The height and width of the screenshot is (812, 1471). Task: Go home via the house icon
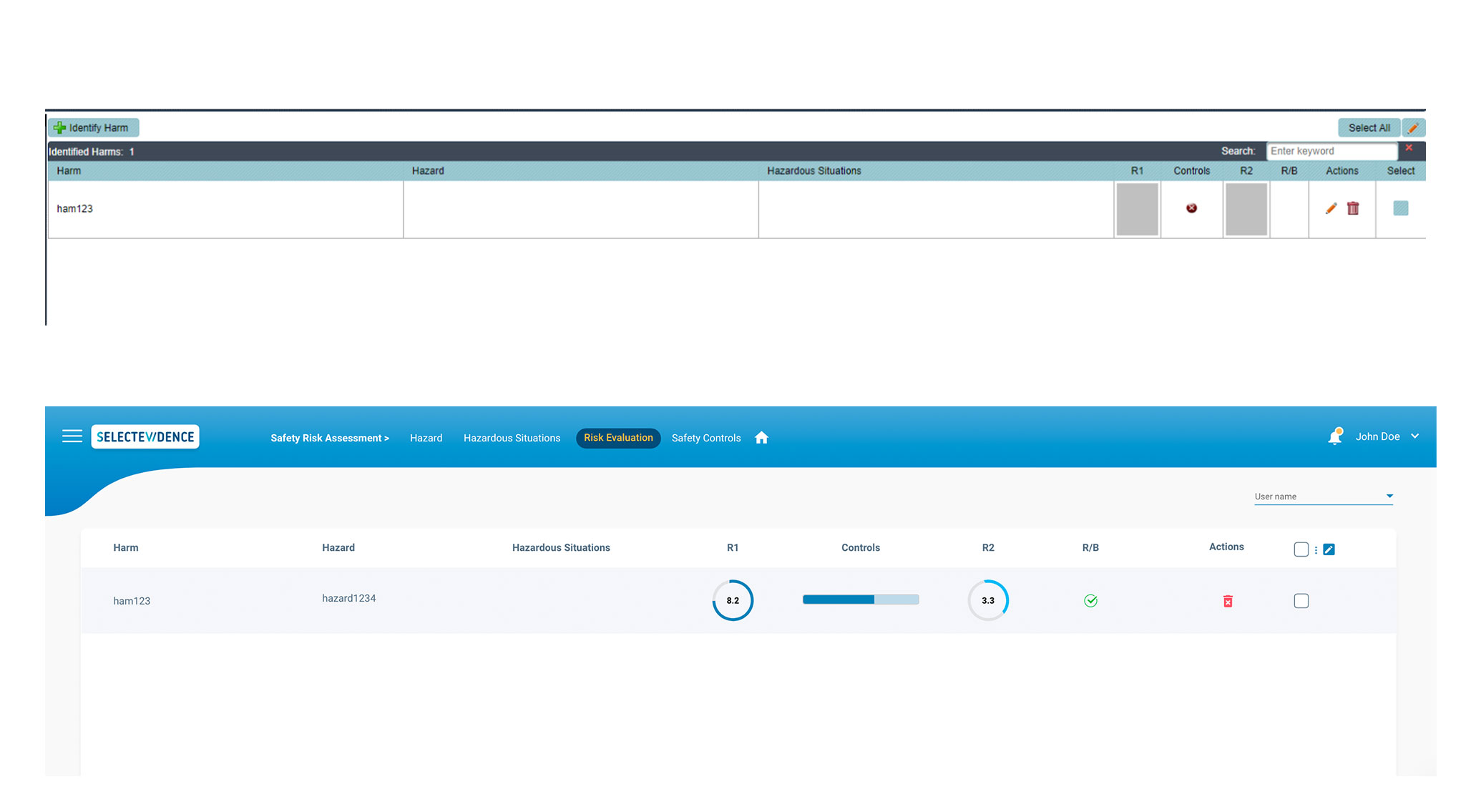[761, 438]
